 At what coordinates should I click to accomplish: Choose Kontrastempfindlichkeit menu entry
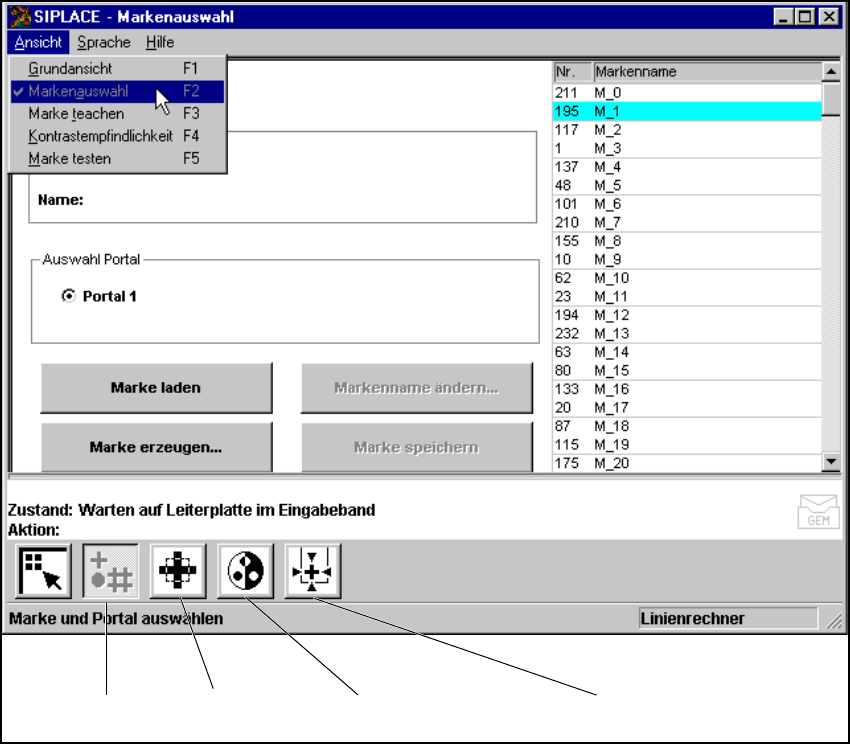click(117, 136)
